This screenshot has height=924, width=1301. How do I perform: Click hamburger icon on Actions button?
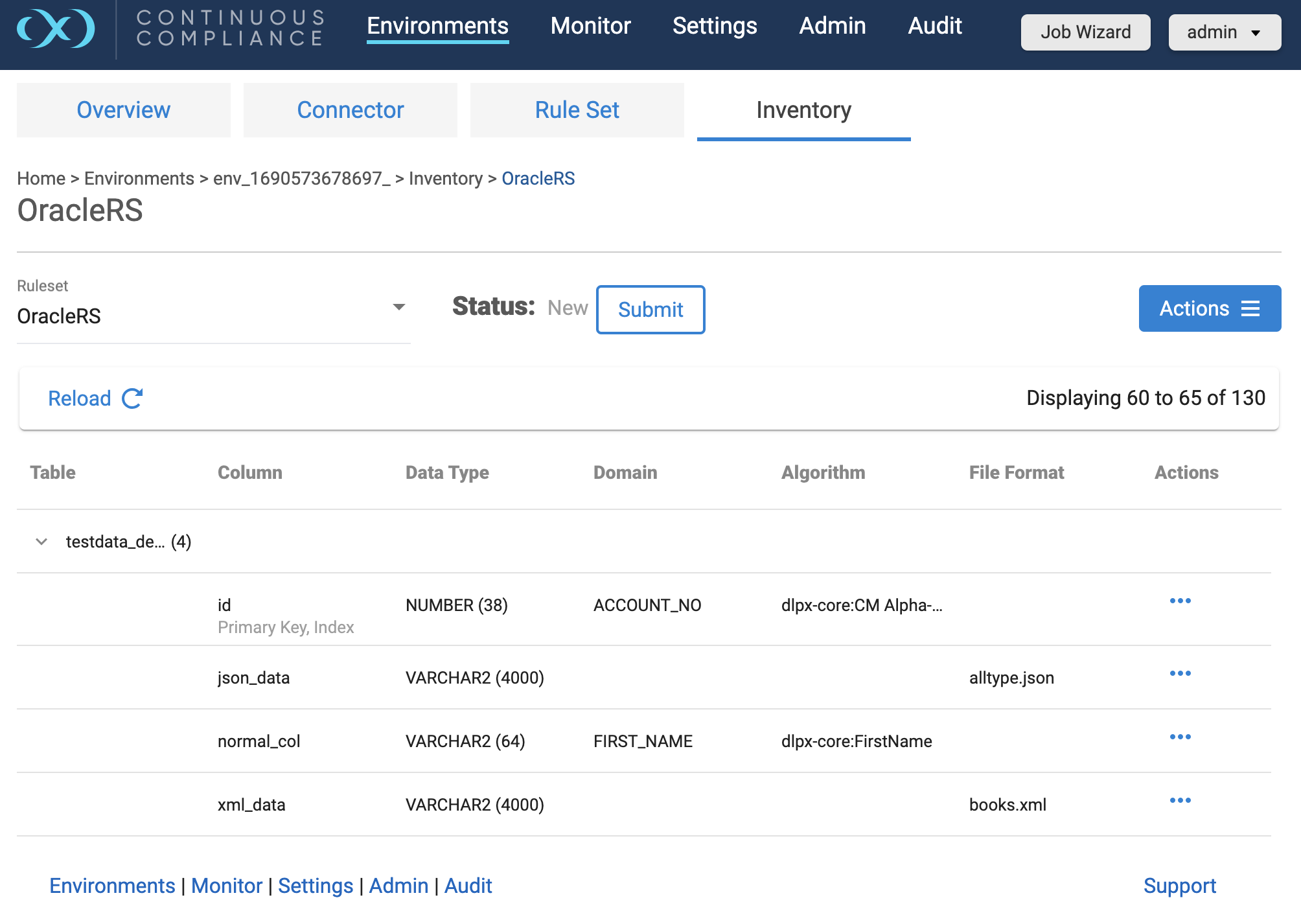point(1250,308)
